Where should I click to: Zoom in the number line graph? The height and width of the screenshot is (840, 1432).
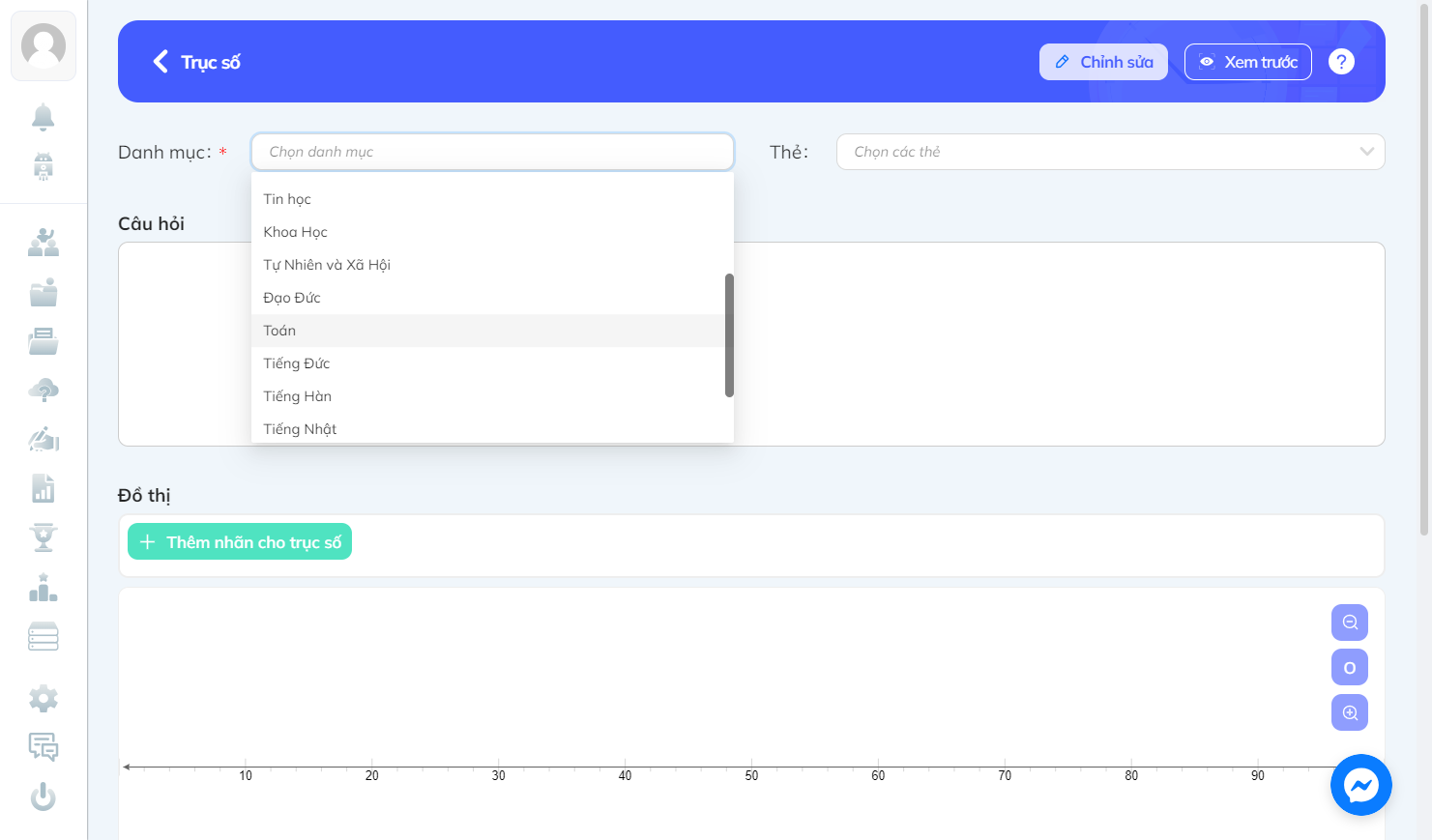click(1350, 712)
